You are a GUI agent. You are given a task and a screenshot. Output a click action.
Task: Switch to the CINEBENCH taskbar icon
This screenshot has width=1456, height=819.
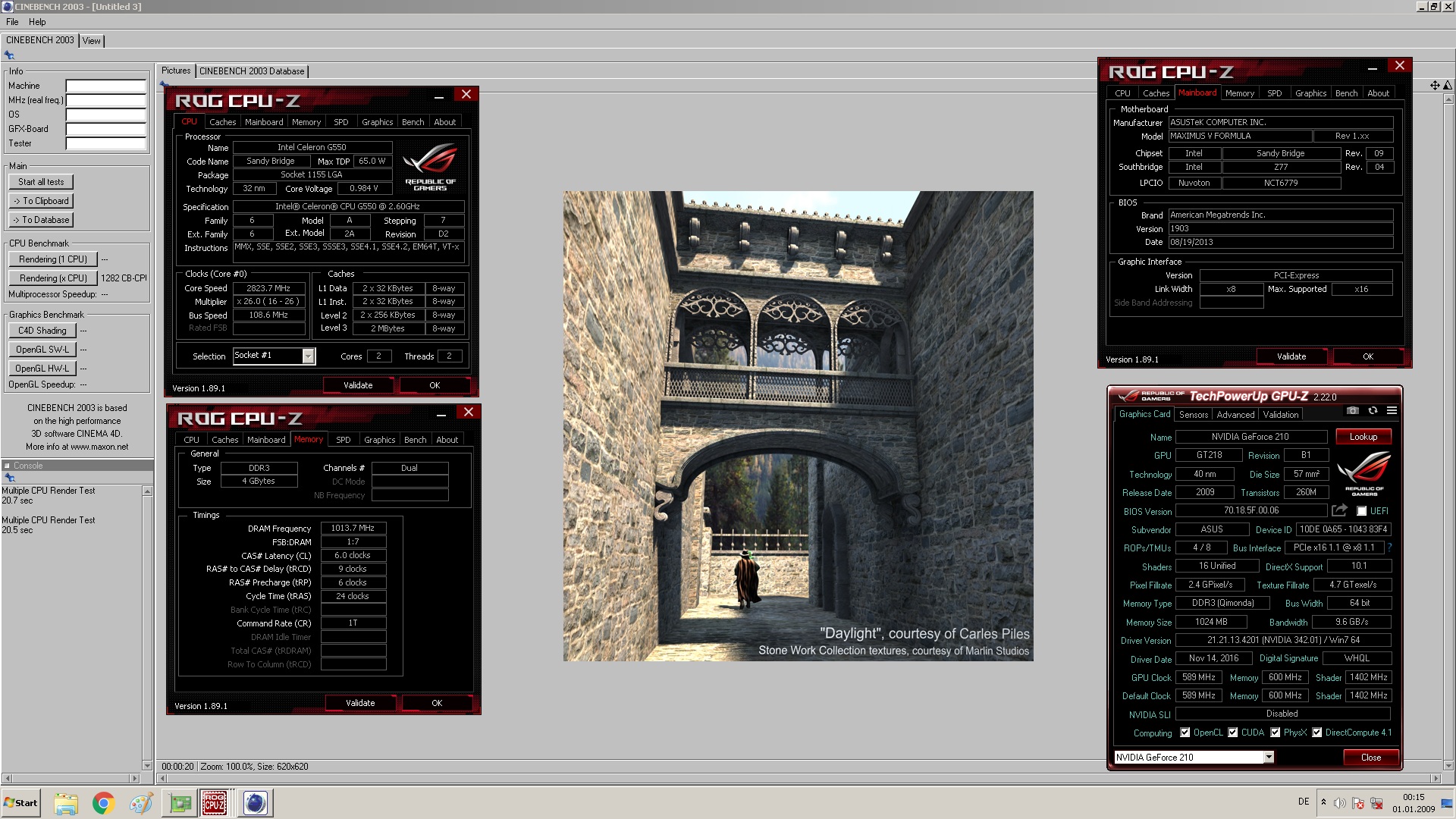(256, 803)
